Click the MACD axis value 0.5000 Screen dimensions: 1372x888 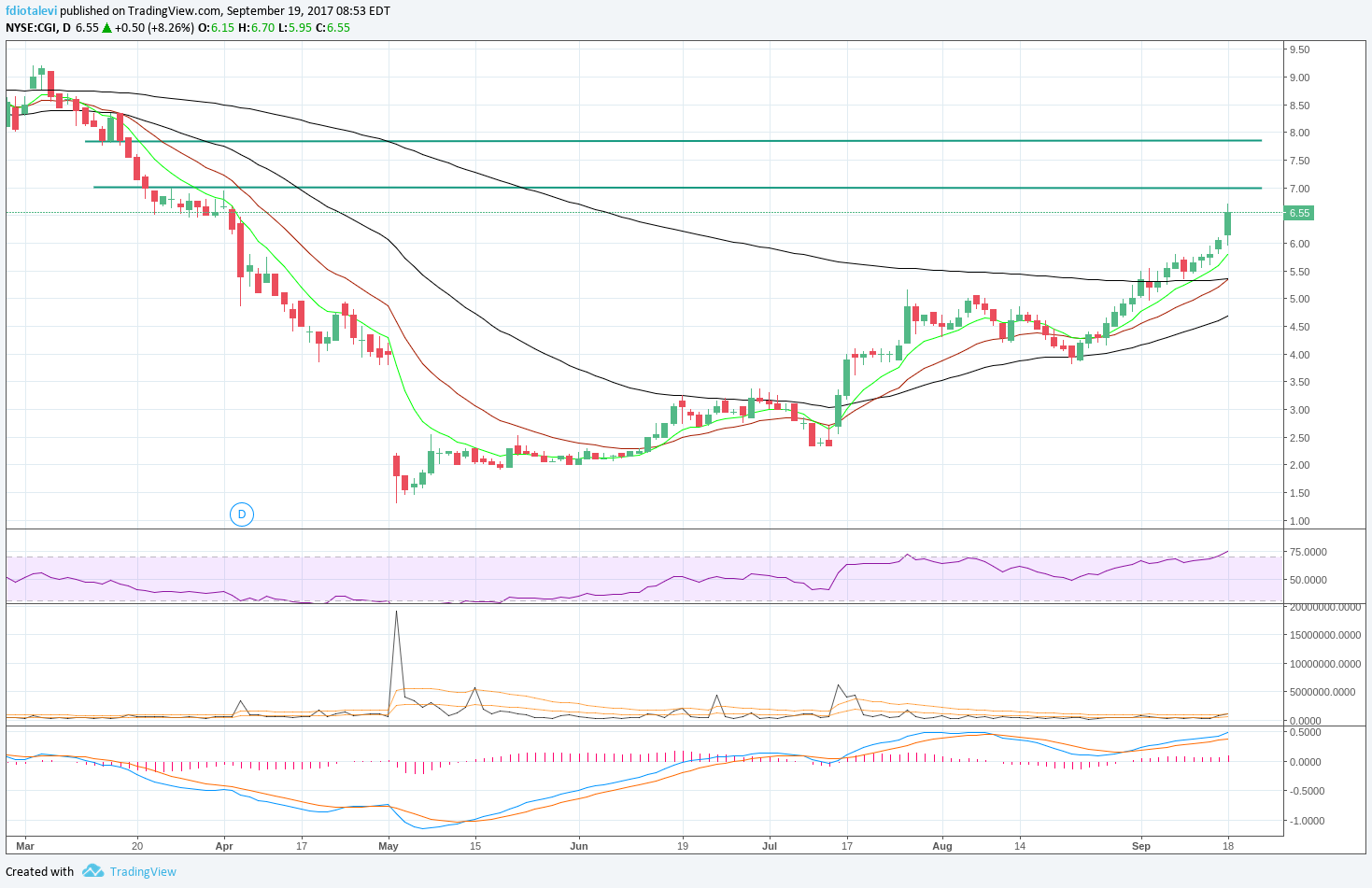pyautogui.click(x=1306, y=732)
